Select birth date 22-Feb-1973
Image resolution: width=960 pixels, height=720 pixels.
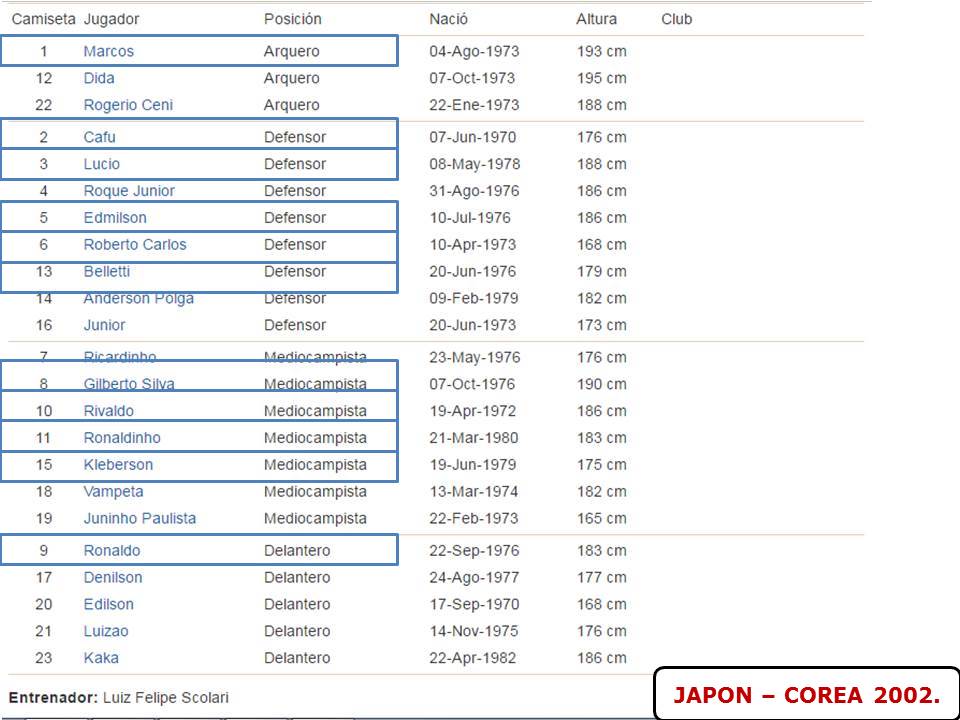pos(473,519)
